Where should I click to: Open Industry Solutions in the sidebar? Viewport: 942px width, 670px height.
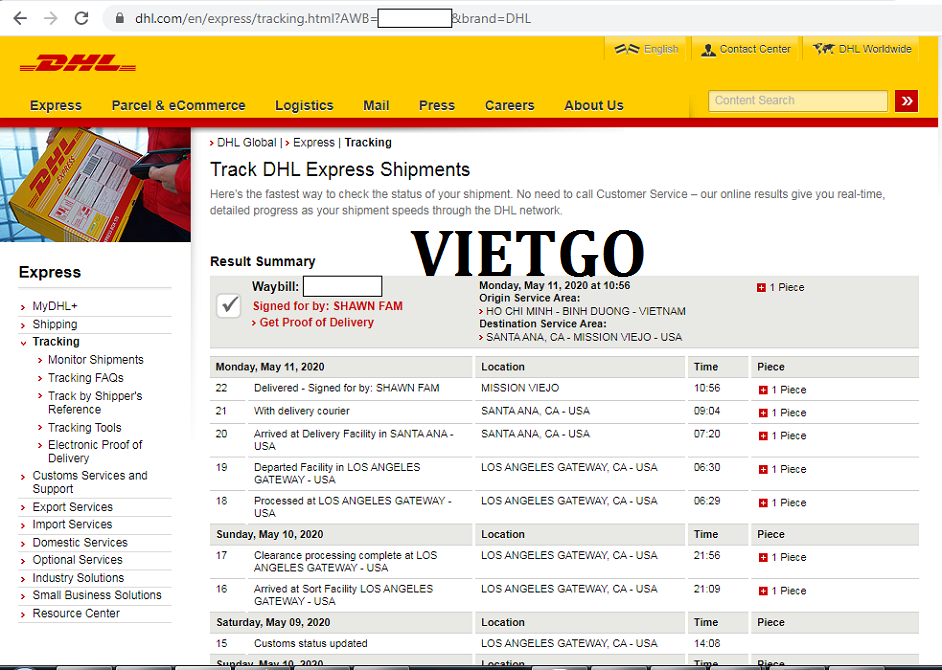tap(78, 578)
